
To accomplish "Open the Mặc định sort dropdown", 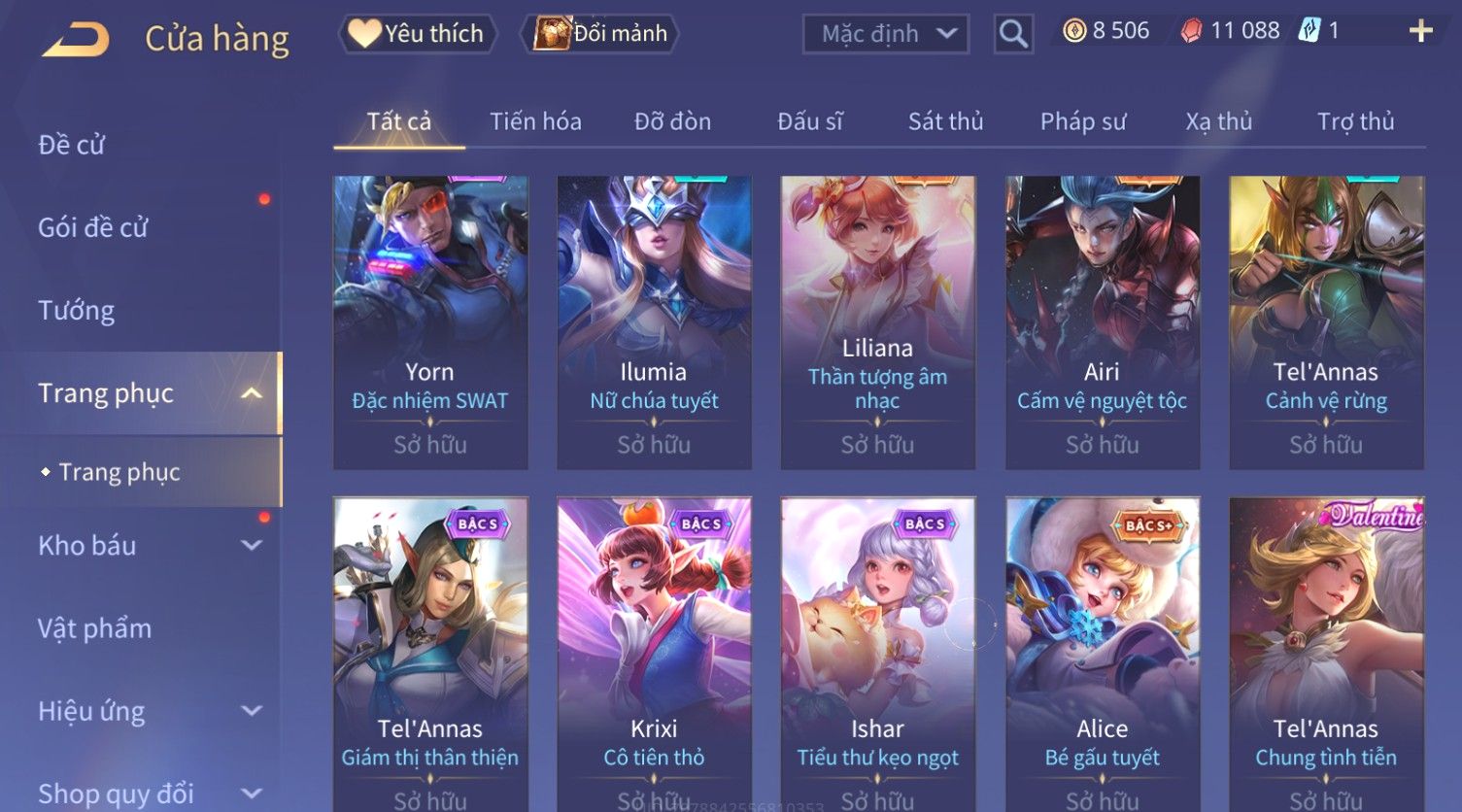I will [886, 34].
